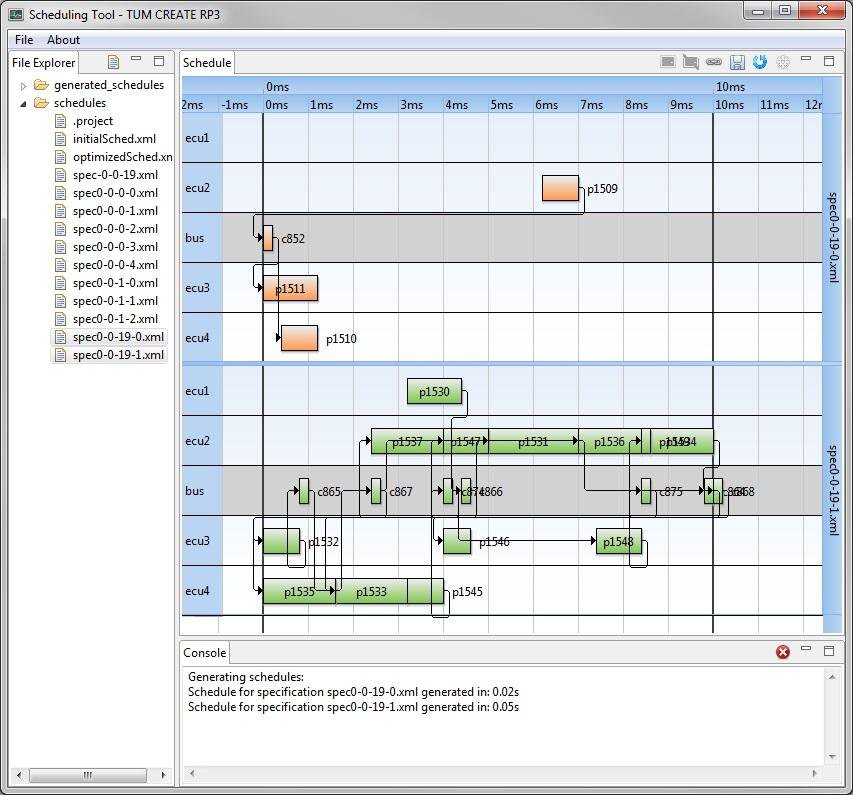Select the green p1530 task block on ecu1
853x795 pixels.
tap(434, 392)
